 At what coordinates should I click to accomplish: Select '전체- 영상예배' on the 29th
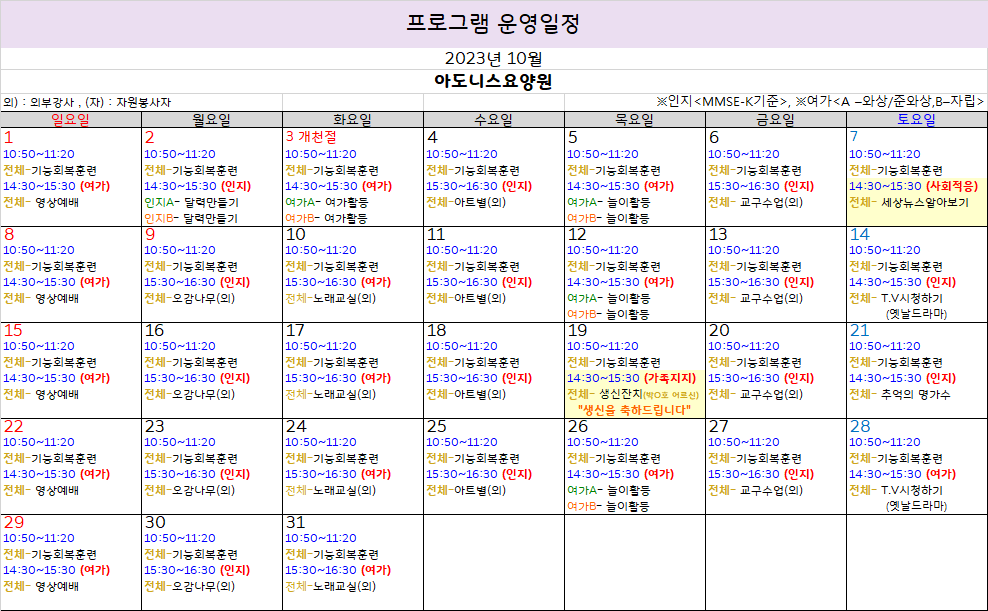tap(41, 586)
